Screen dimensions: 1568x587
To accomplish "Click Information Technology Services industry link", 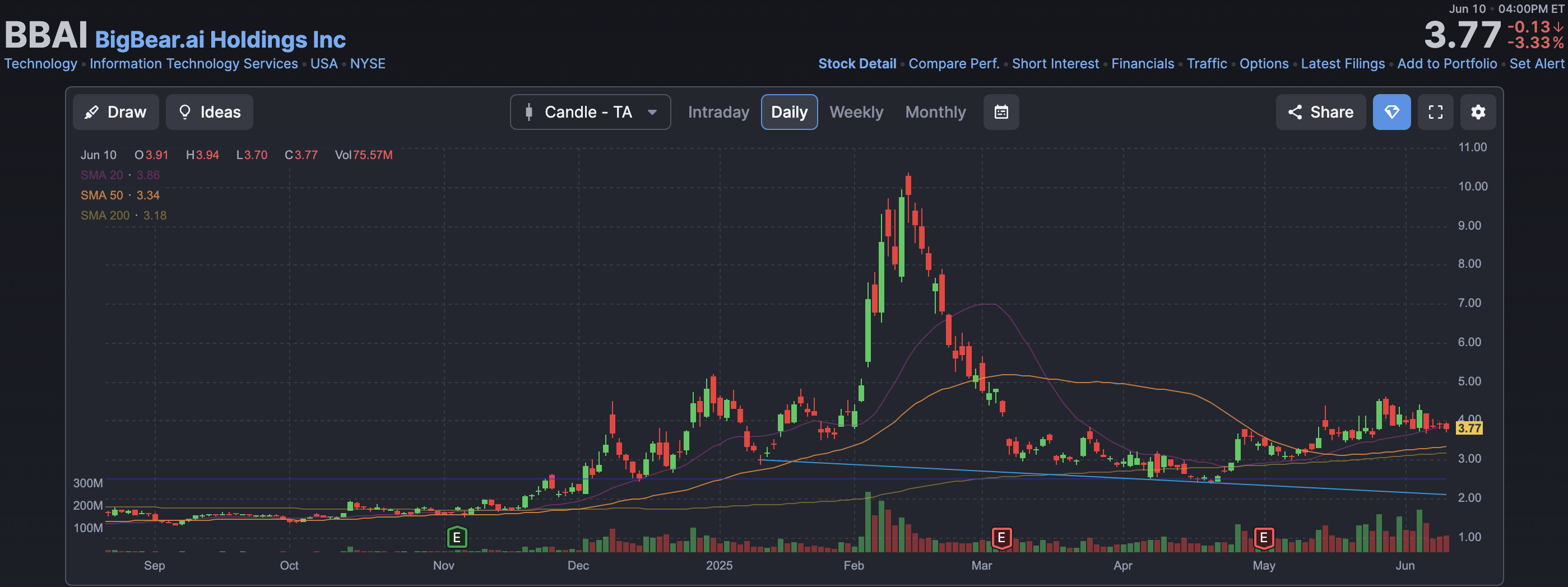I will pyautogui.click(x=193, y=64).
